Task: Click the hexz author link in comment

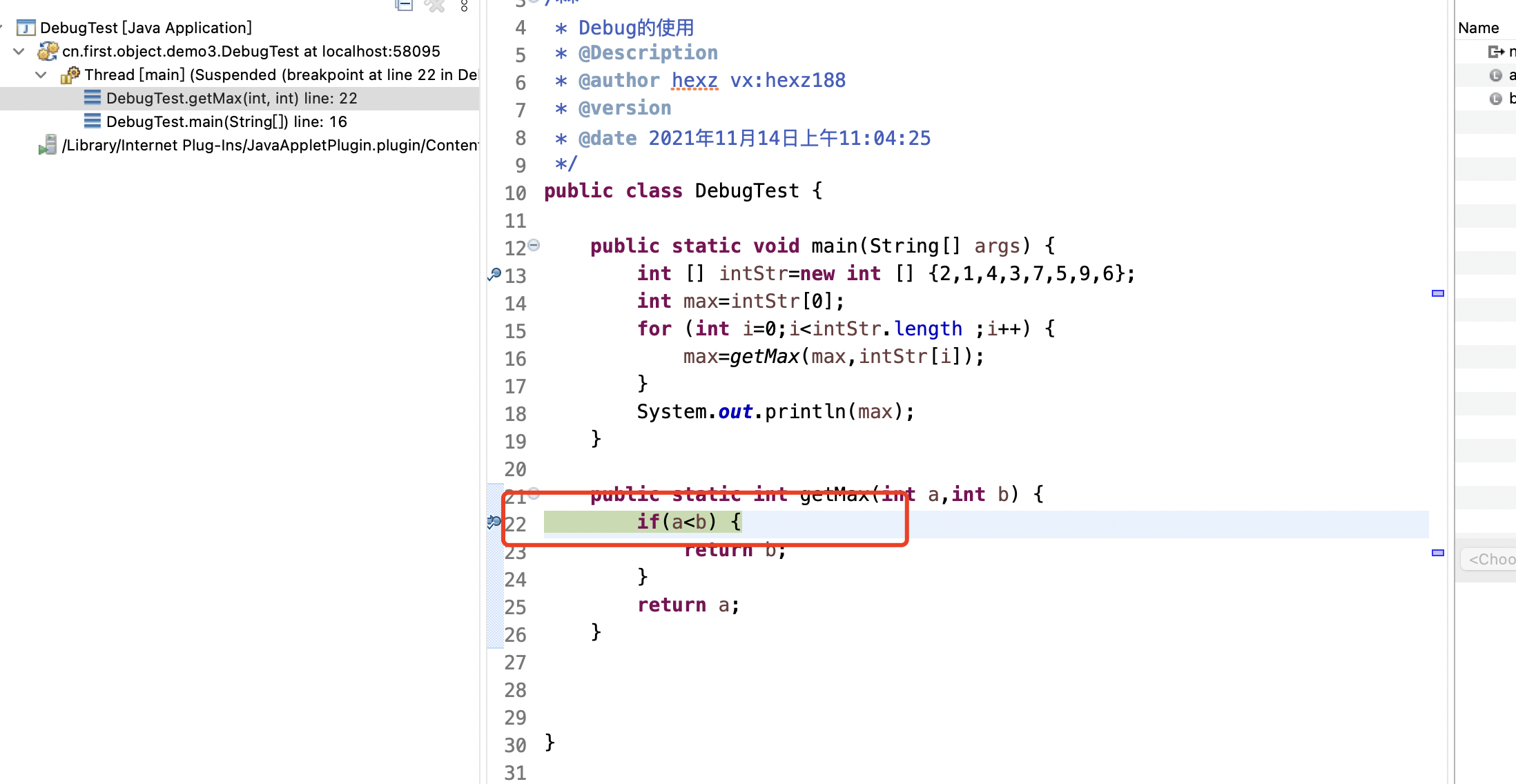Action: click(x=694, y=81)
